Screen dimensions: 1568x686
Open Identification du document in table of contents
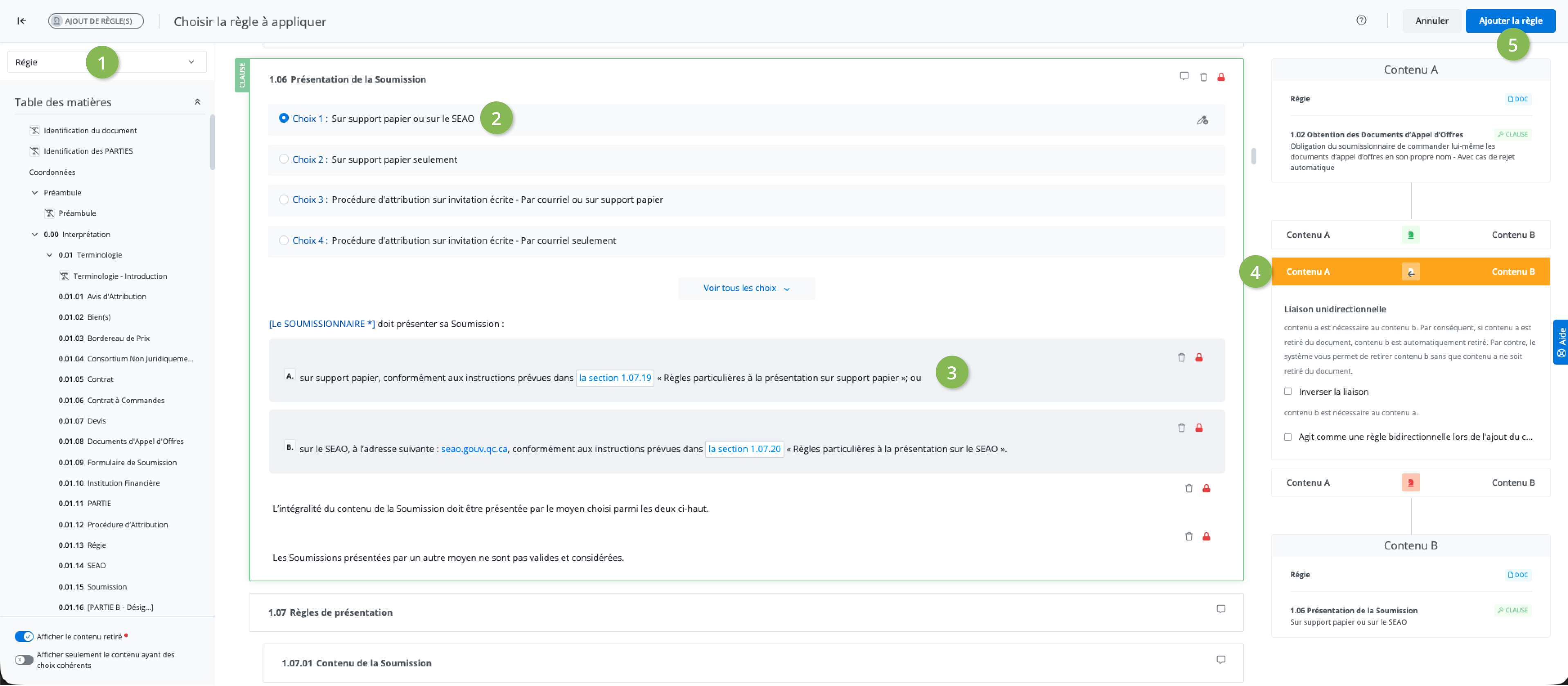tap(90, 131)
